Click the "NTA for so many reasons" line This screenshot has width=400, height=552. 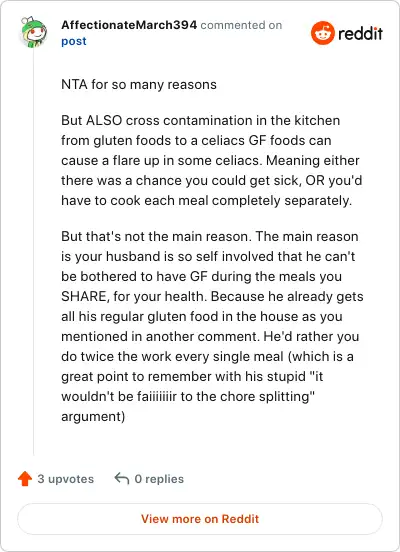[139, 84]
